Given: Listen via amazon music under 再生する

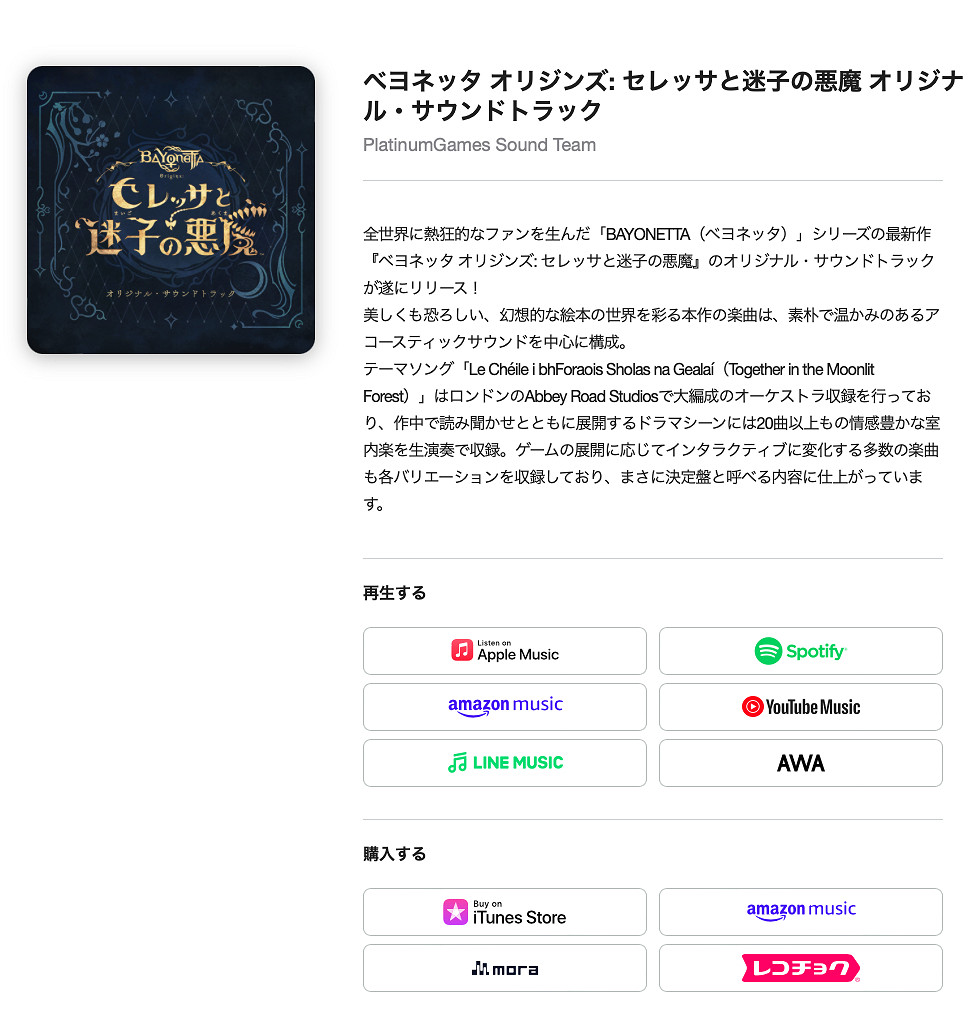Looking at the screenshot, I should 505,707.
